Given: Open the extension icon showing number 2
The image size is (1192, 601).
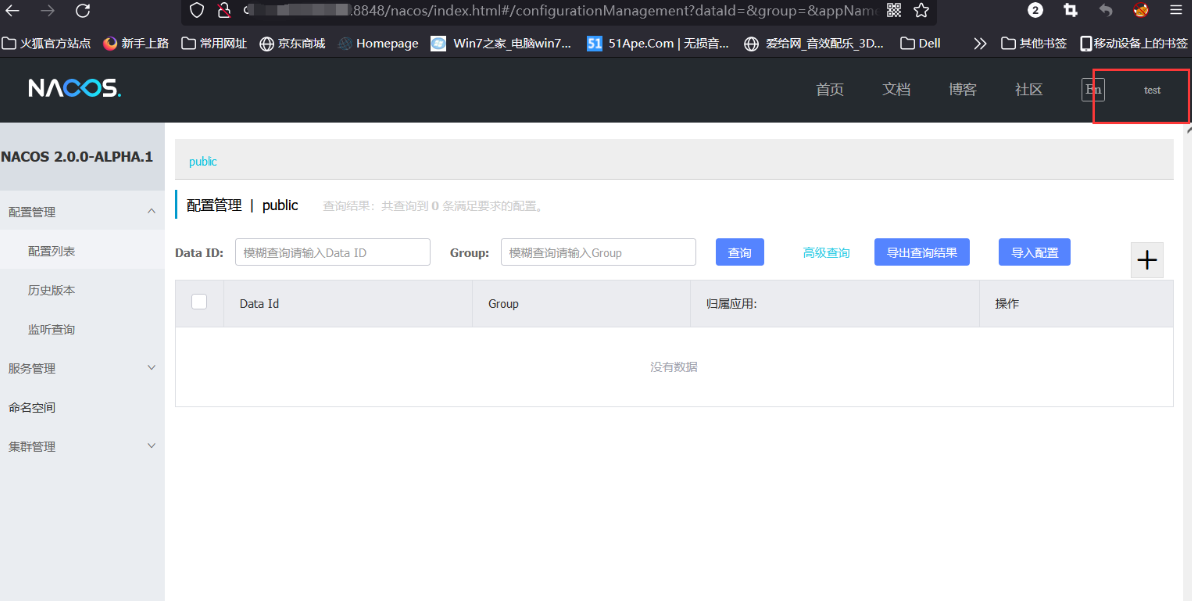Looking at the screenshot, I should 1035,11.
